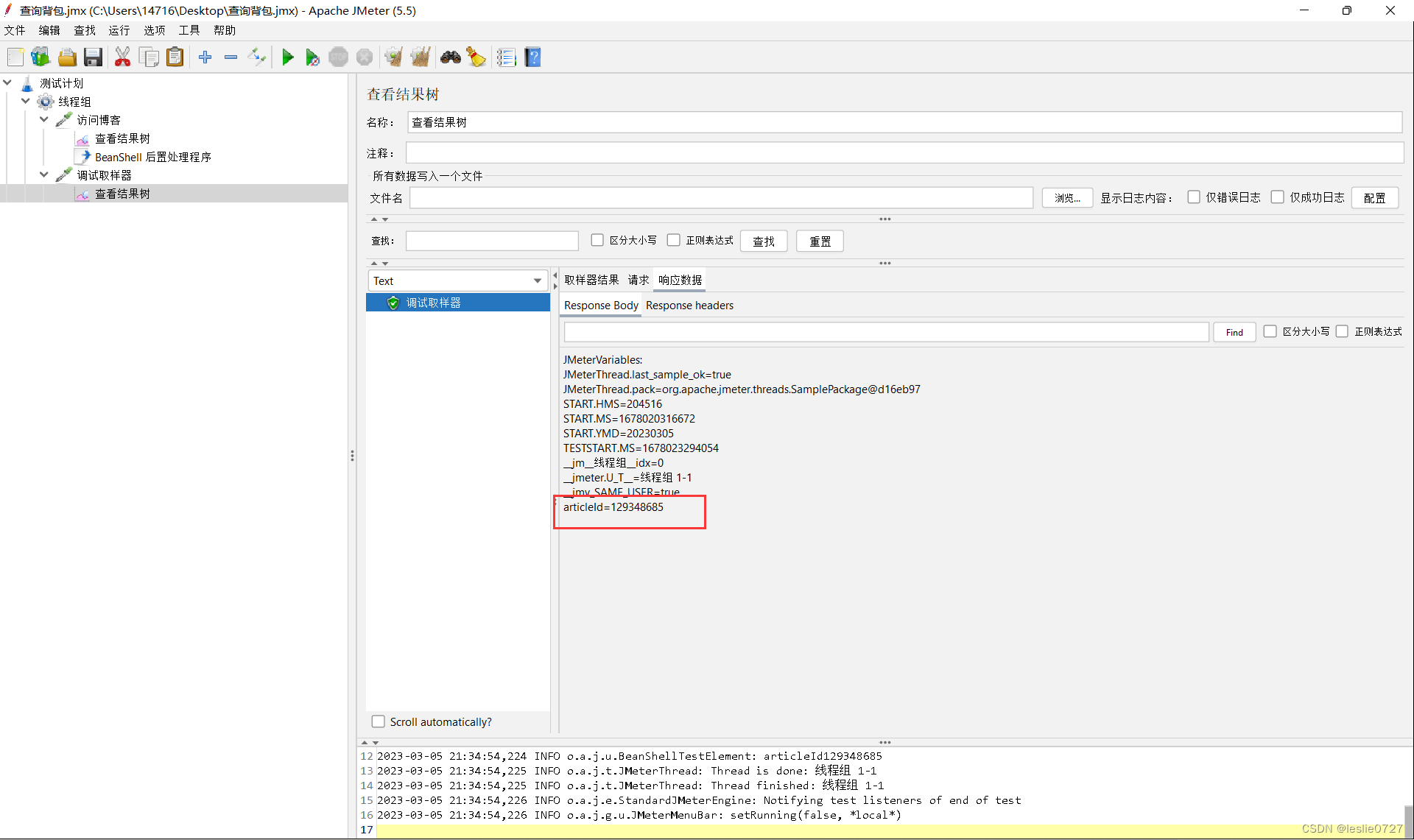Click the 重置 button

[820, 241]
